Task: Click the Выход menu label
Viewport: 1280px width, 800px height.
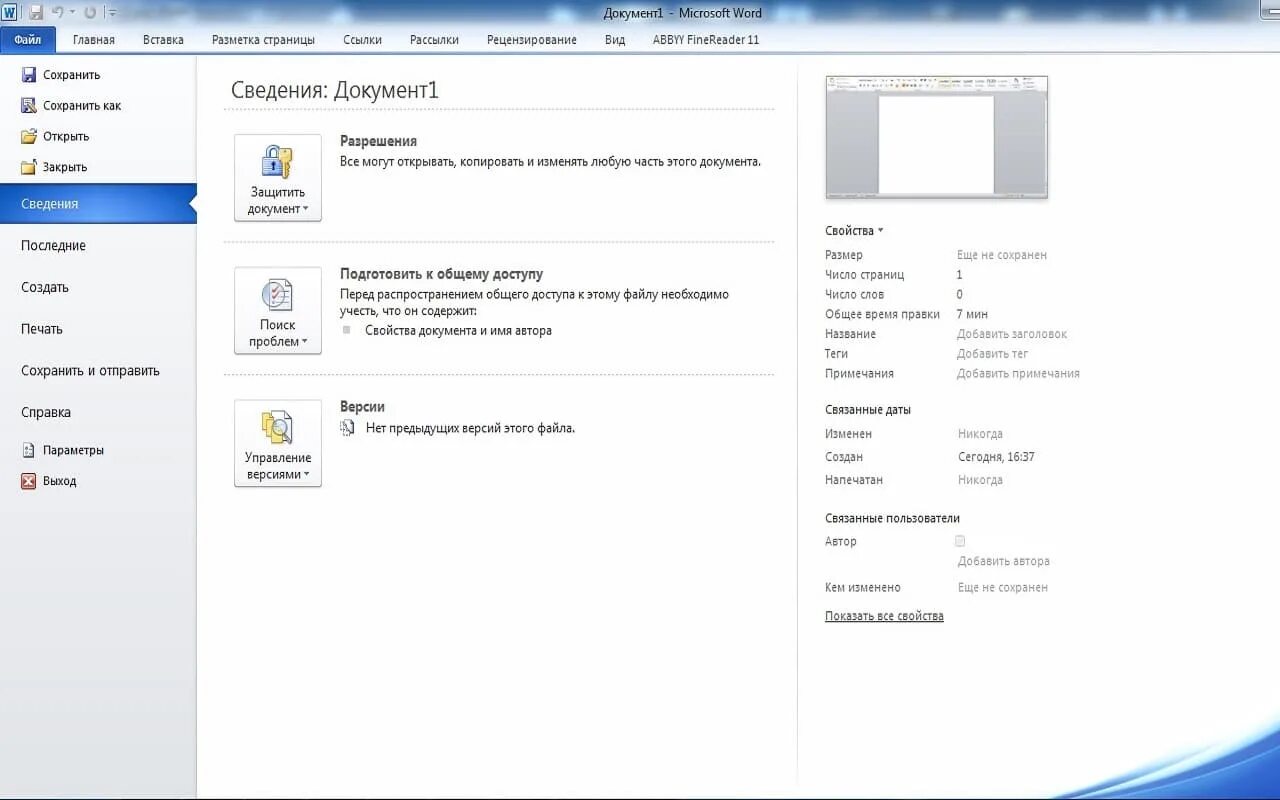Action: tap(59, 481)
